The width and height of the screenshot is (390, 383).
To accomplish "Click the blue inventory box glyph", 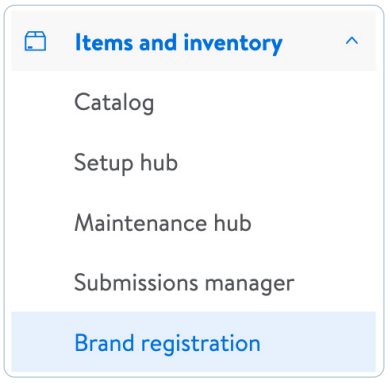I will (x=35, y=41).
